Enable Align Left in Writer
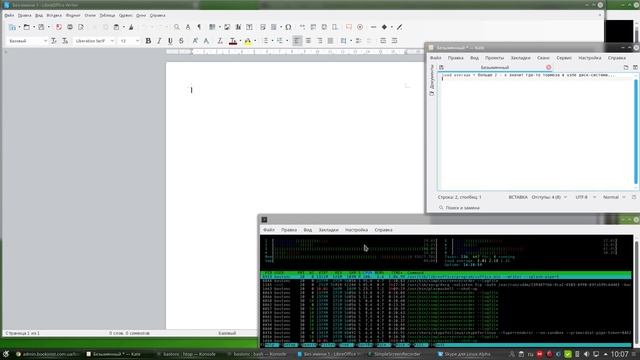This screenshot has height=360, width=640. tap(297, 41)
